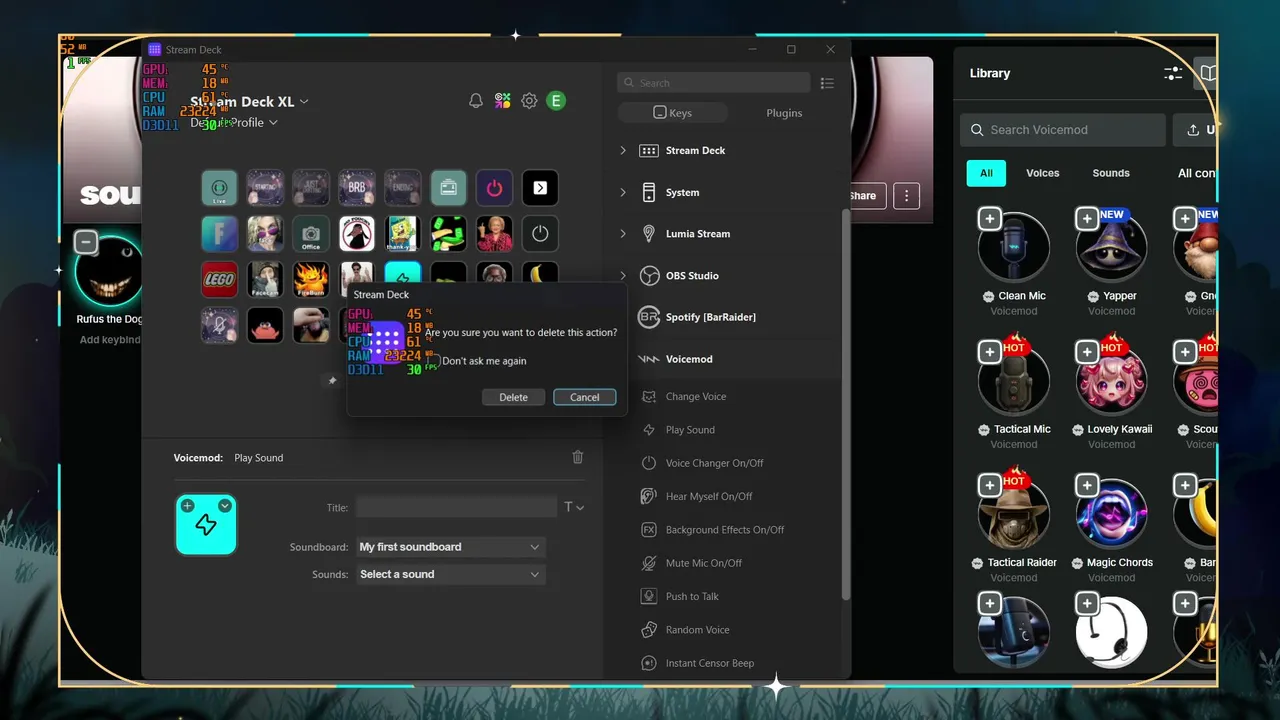
Task: Select the Facecam key
Action: pos(265,280)
